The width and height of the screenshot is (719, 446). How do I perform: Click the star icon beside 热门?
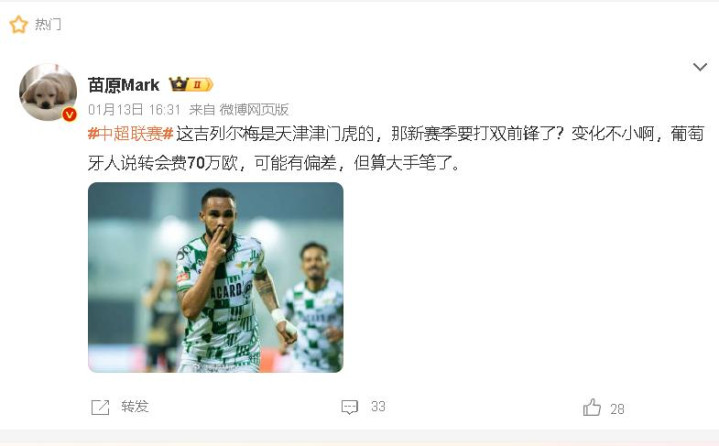18,24
